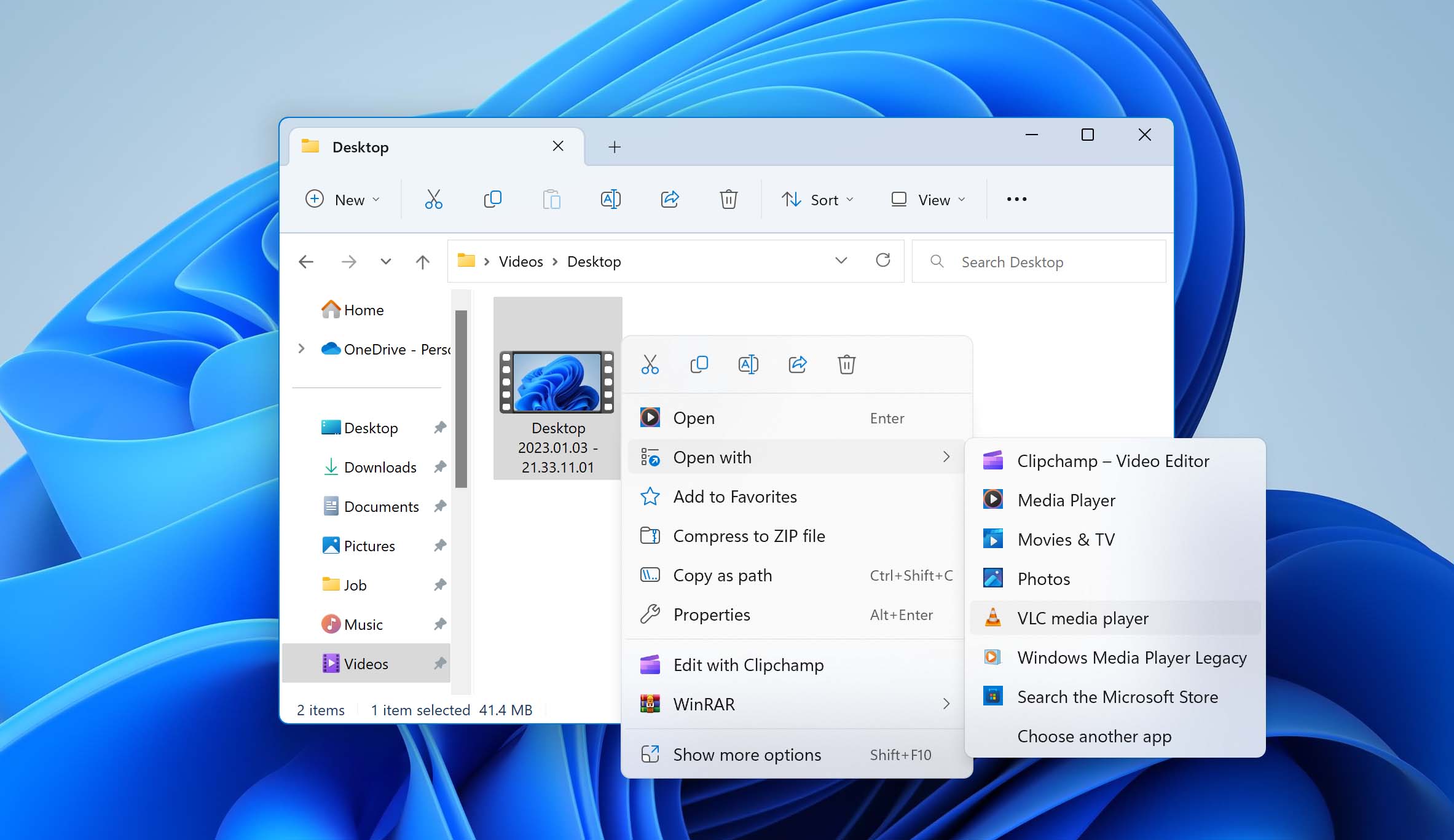The width and height of the screenshot is (1454, 840).
Task: Click the Rename icon in context menu toolbar
Action: [748, 365]
